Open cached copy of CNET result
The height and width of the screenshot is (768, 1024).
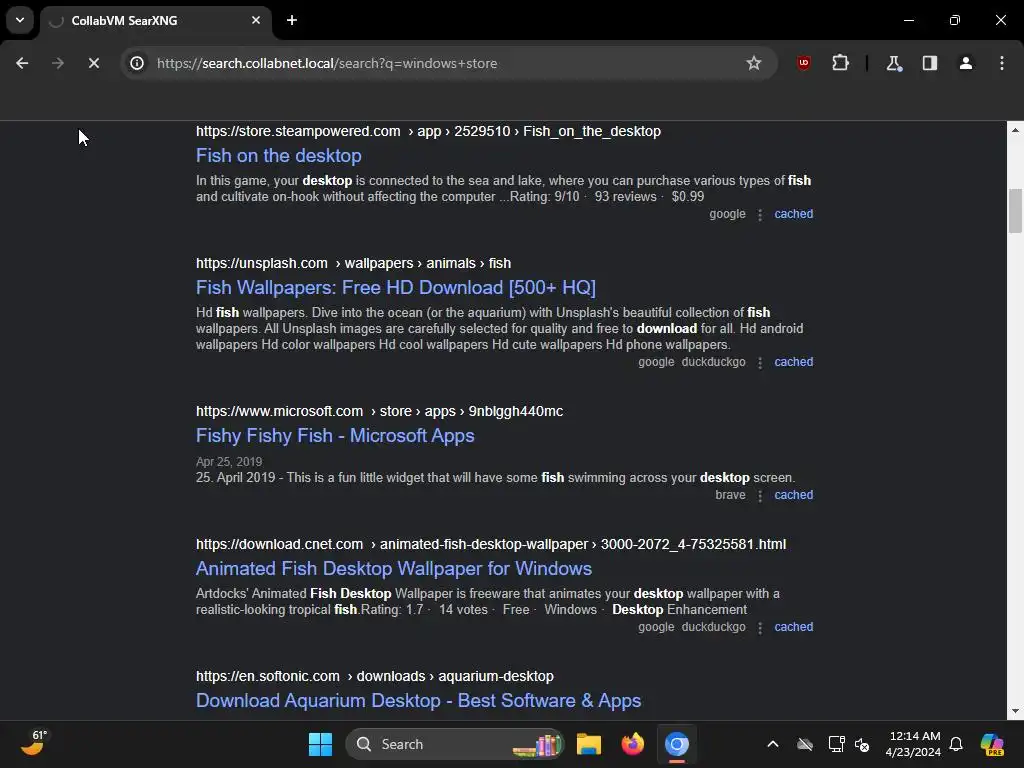click(x=793, y=627)
